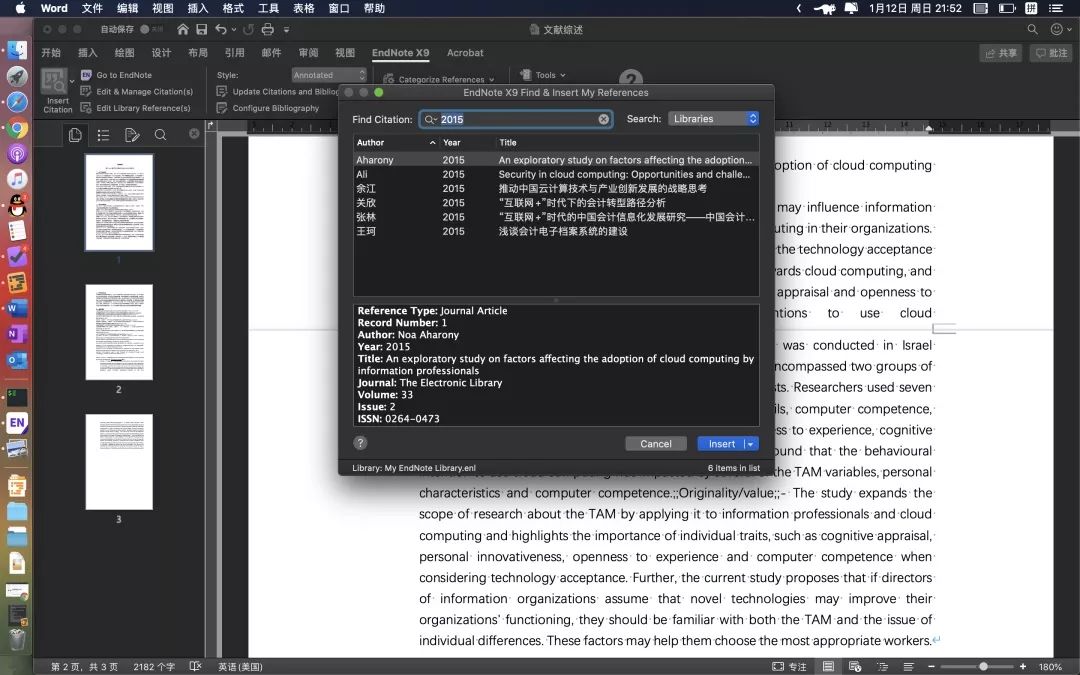Sort references by the Author column header
The image size is (1080, 675).
[x=396, y=143]
